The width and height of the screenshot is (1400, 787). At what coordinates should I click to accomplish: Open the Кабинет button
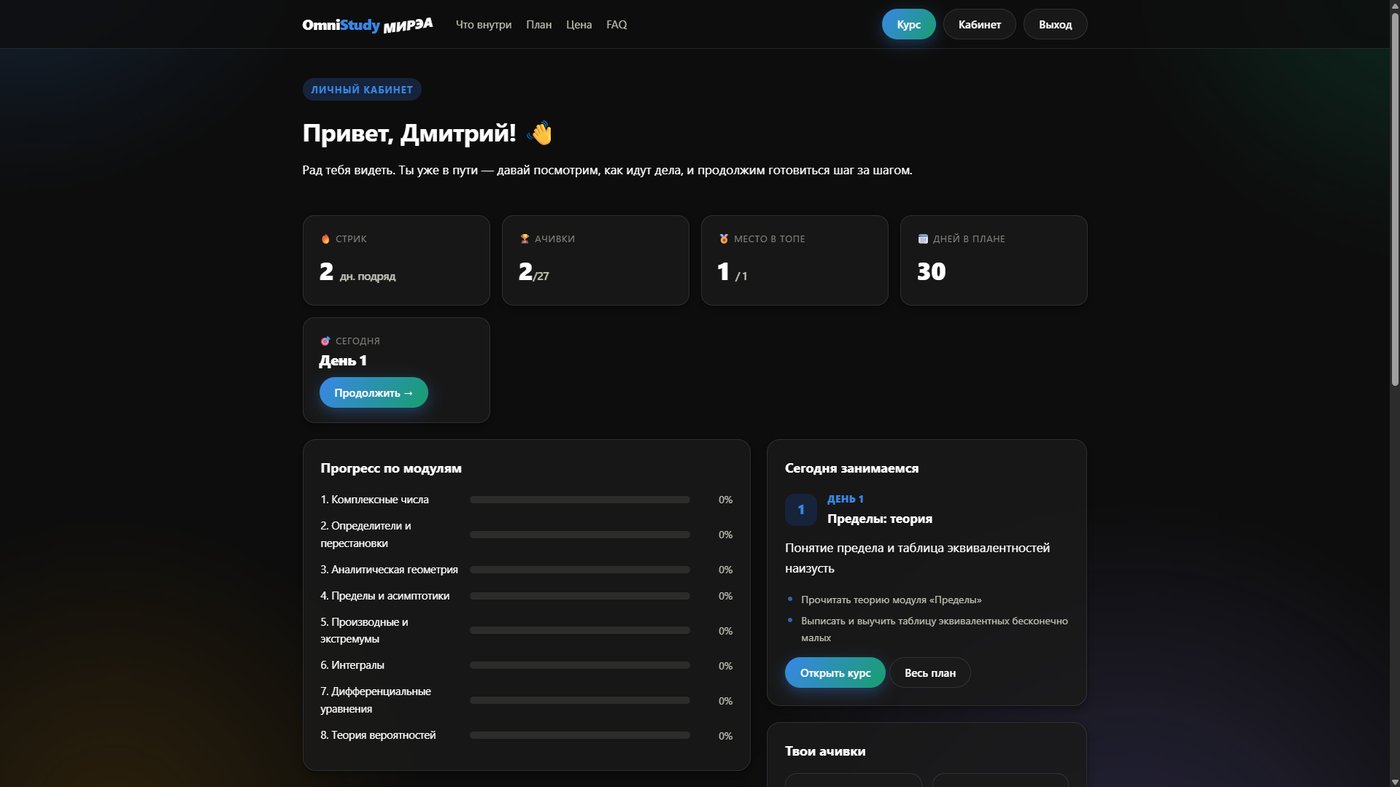980,24
